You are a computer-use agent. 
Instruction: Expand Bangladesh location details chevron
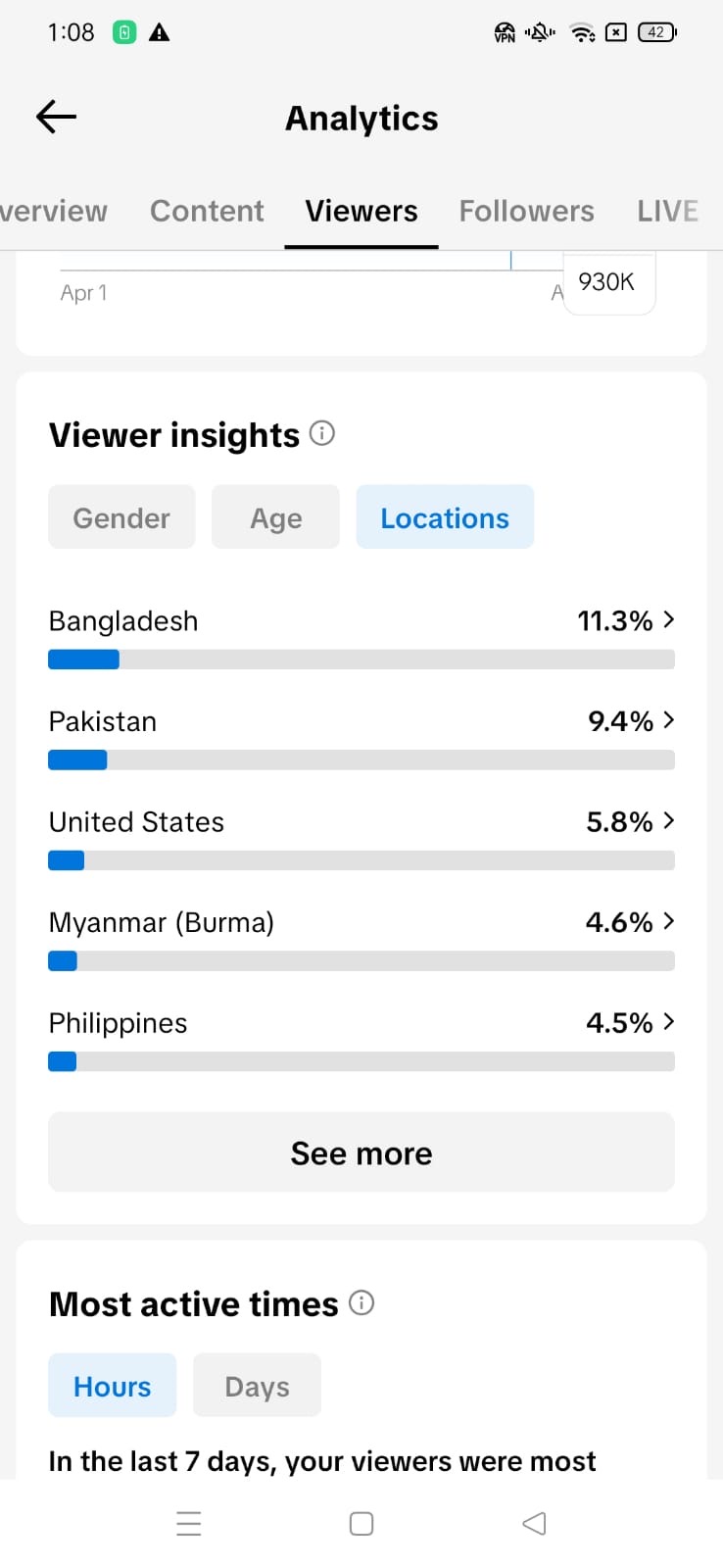click(668, 619)
